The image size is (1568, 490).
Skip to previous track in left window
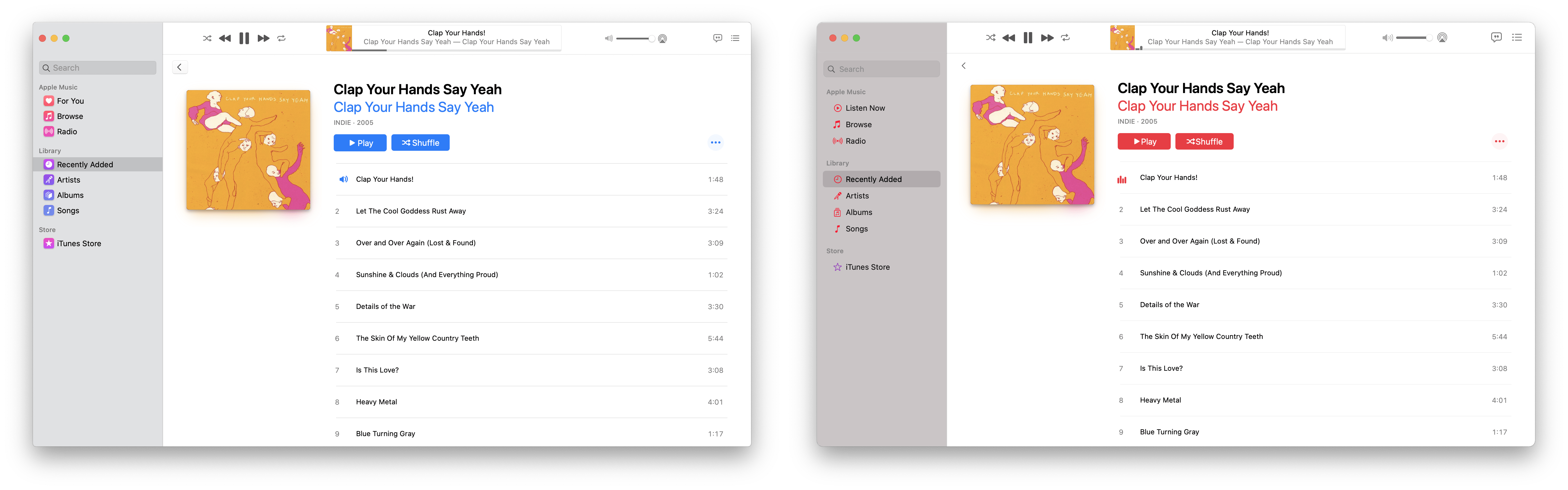point(225,38)
